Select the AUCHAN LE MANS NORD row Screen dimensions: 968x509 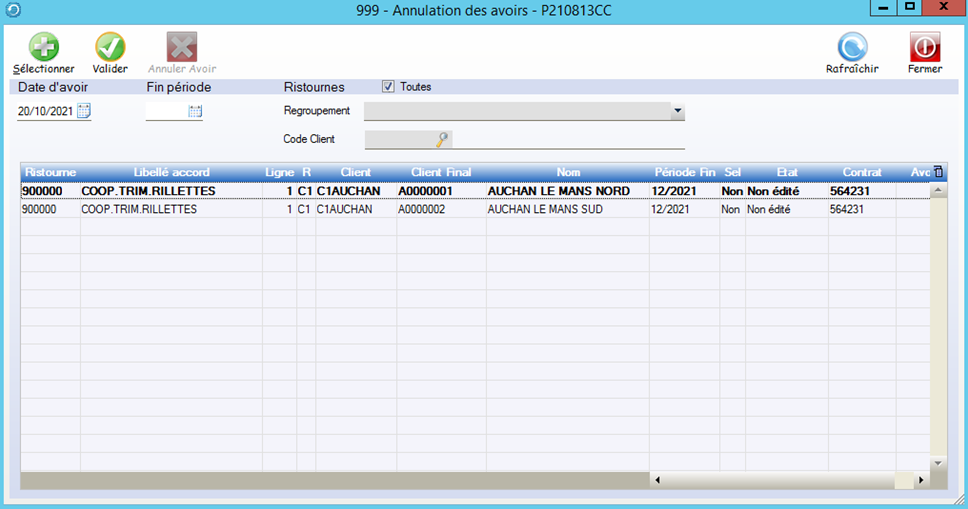coord(558,191)
